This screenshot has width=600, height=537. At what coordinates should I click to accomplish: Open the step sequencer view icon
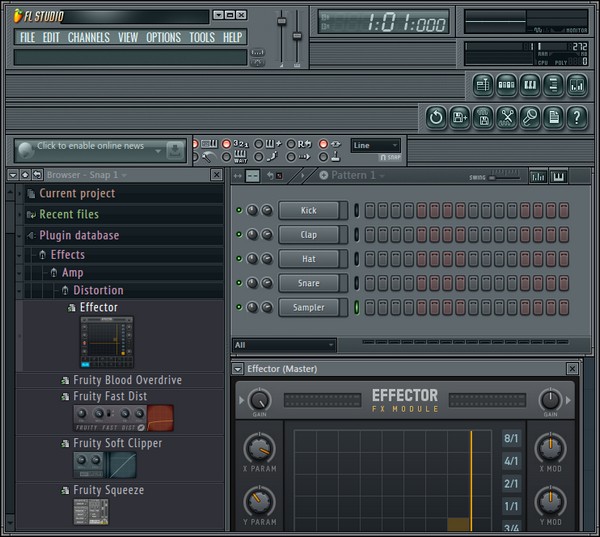tap(506, 86)
